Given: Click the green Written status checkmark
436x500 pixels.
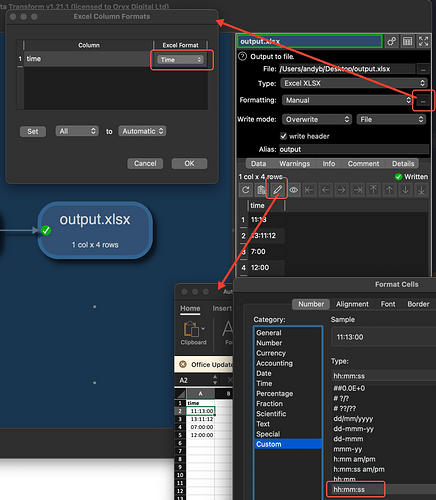Looking at the screenshot, I should tap(398, 177).
